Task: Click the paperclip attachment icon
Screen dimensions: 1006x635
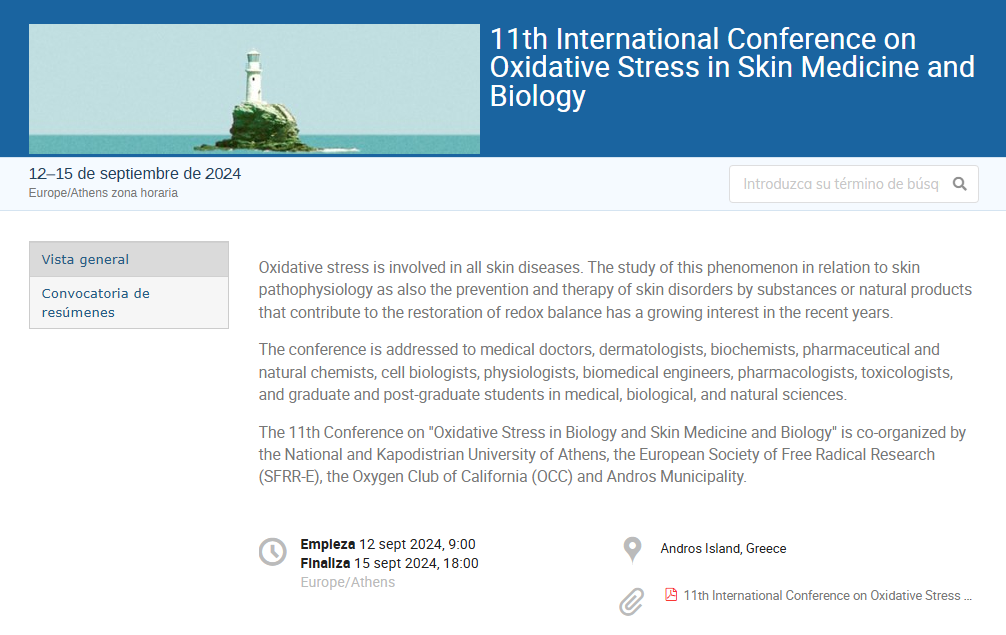Action: pyautogui.click(x=631, y=602)
